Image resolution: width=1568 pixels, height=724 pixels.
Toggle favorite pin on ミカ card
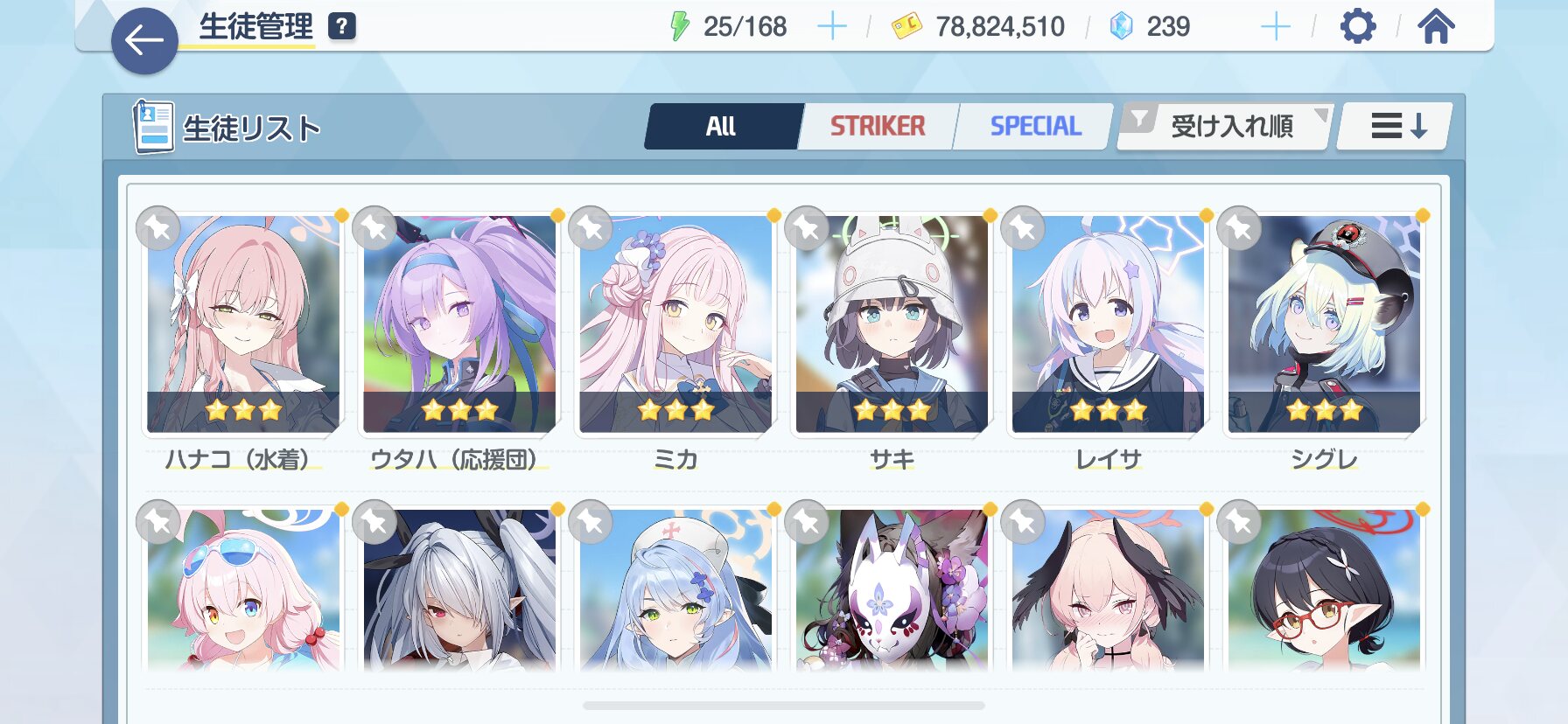591,229
